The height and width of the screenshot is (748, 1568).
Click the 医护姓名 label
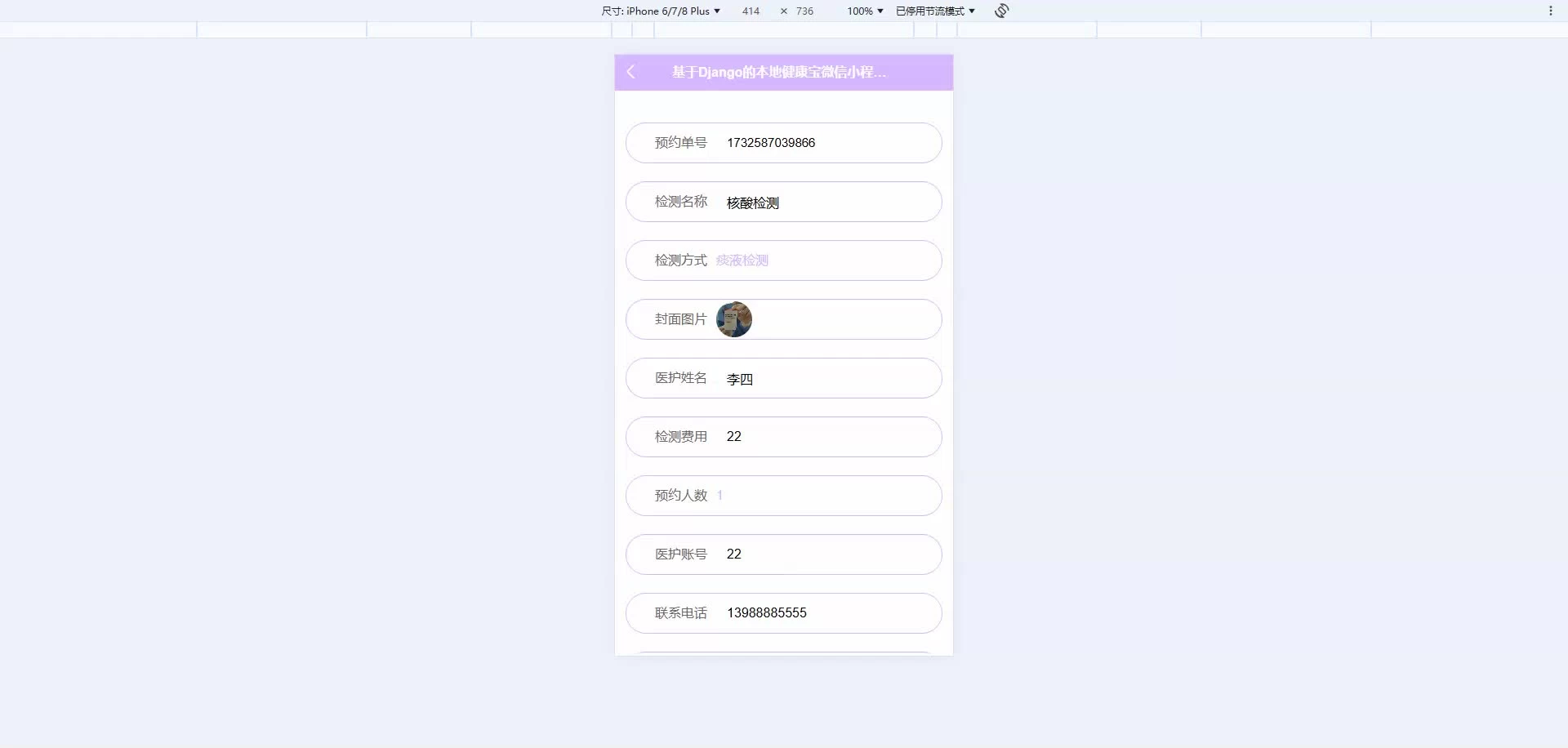pos(680,378)
